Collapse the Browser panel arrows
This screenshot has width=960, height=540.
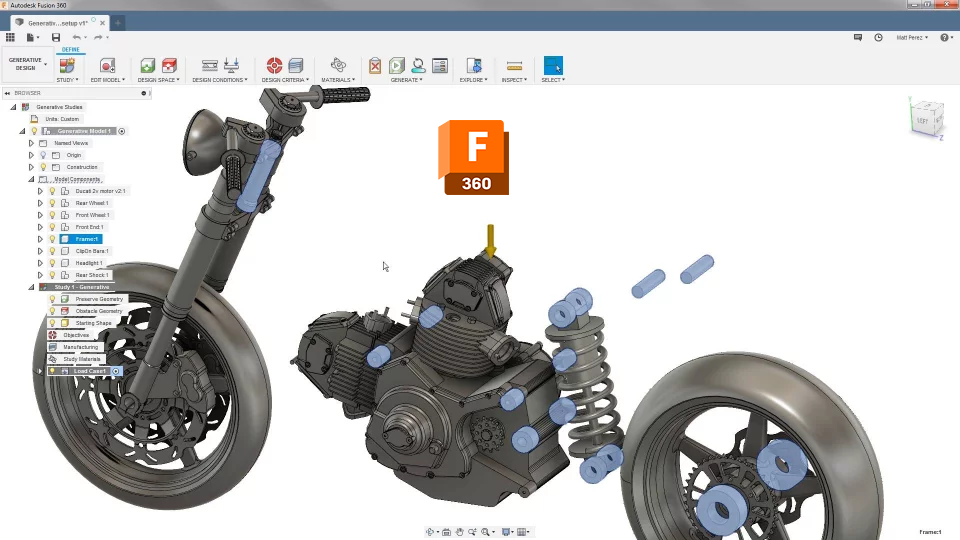click(7, 93)
